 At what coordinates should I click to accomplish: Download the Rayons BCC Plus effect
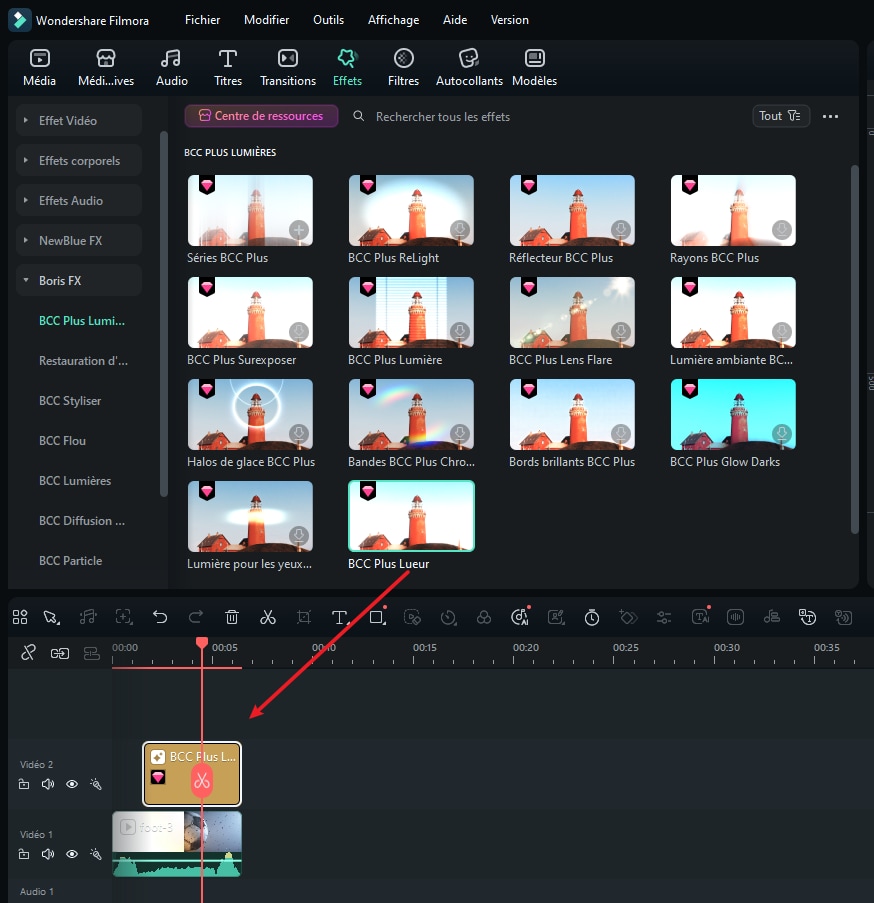pyautogui.click(x=781, y=230)
